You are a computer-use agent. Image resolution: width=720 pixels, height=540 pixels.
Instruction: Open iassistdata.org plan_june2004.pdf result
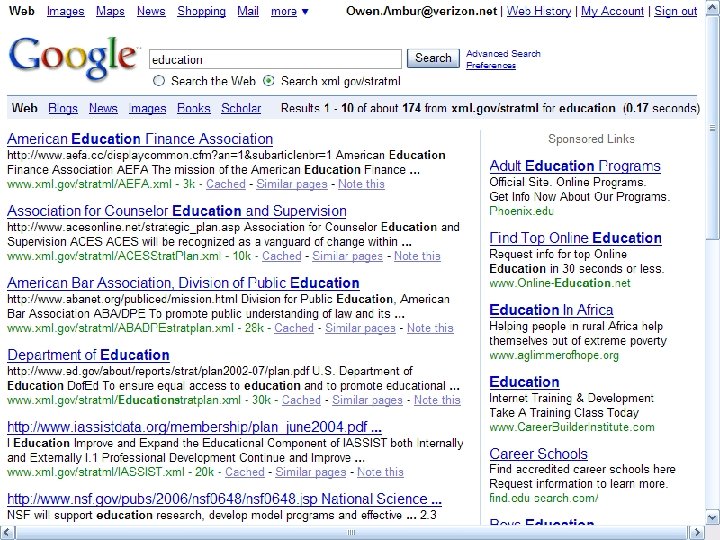[194, 427]
